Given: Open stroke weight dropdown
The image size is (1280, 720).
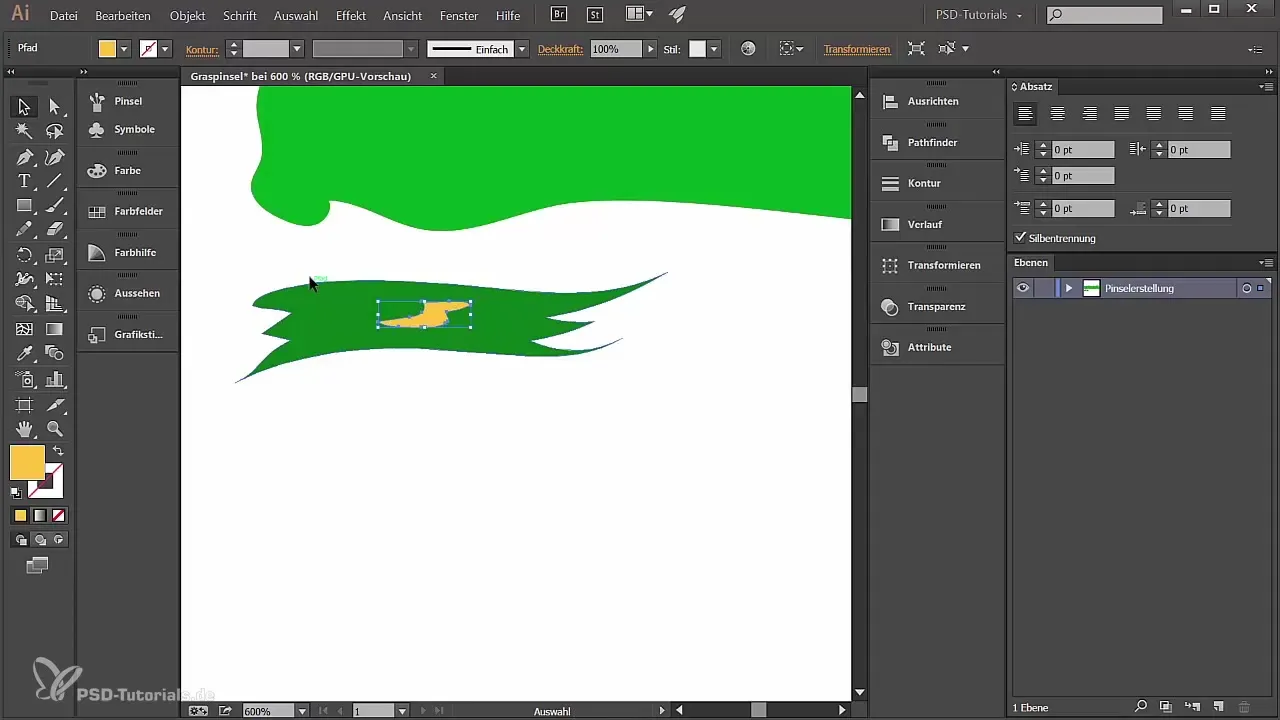Looking at the screenshot, I should point(297,49).
